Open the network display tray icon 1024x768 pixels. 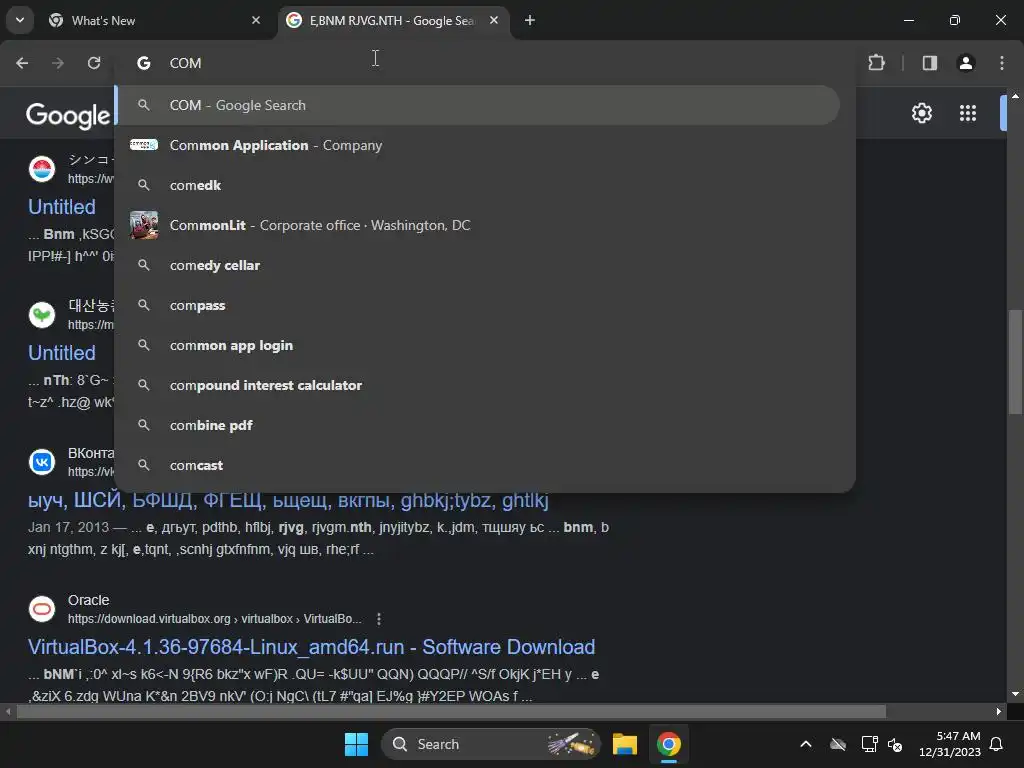(x=869, y=744)
